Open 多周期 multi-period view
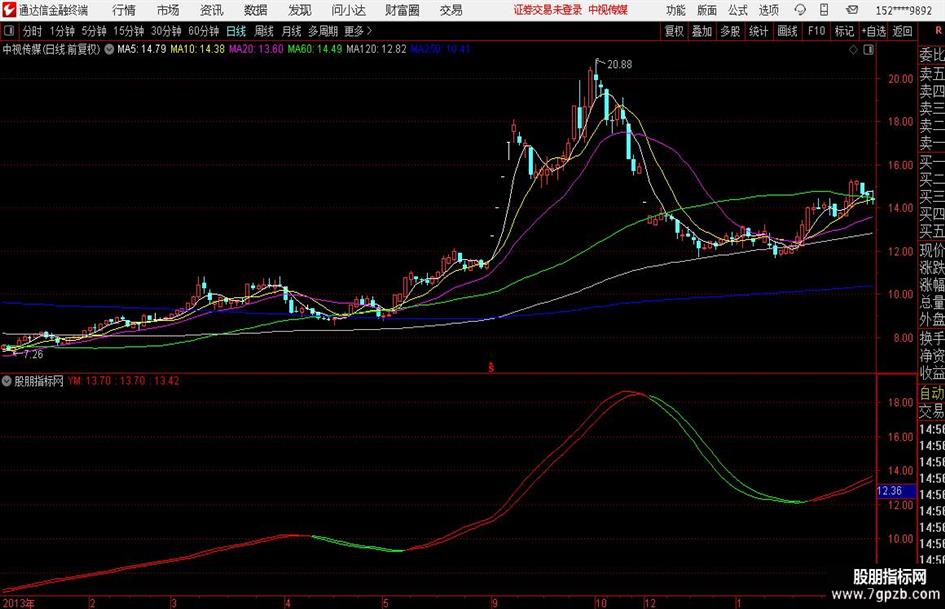Screen dimensions: 945x609 click(323, 31)
